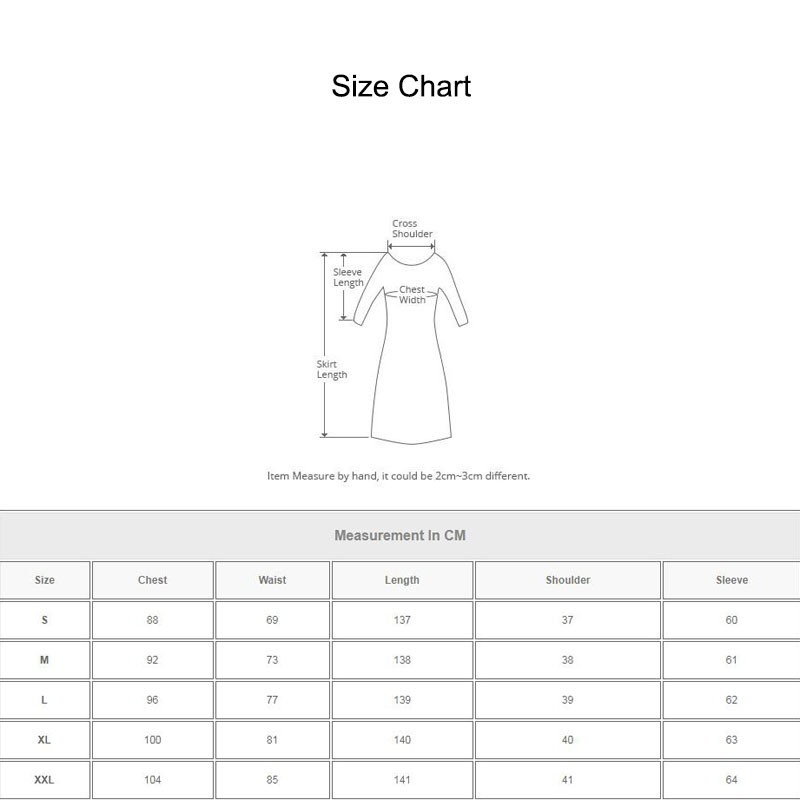800x800 pixels.
Task: Click the Sleeve column header
Action: tap(731, 580)
